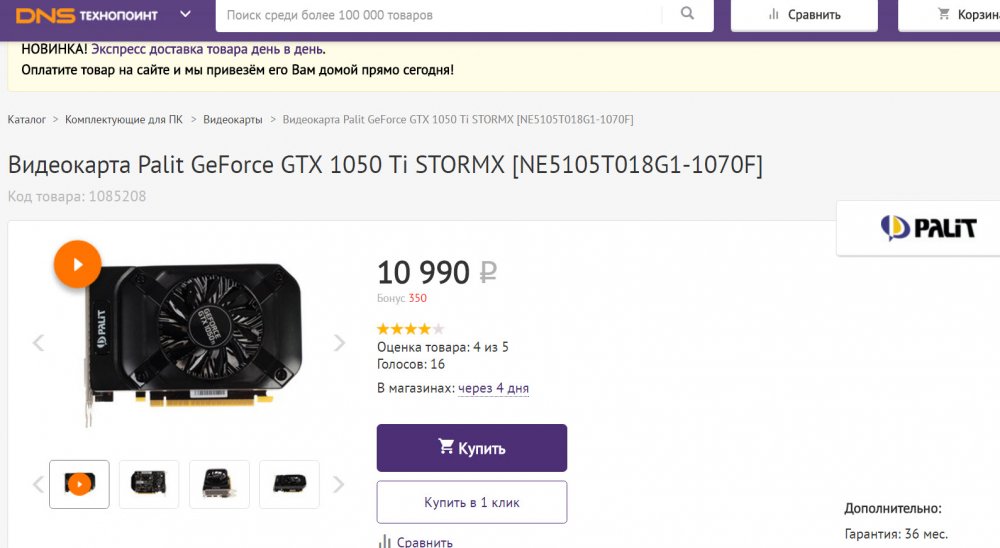Viewport: 1000px width, 548px height.
Task: Expand the dropdown next to Технопоинт logo
Action: [185, 15]
